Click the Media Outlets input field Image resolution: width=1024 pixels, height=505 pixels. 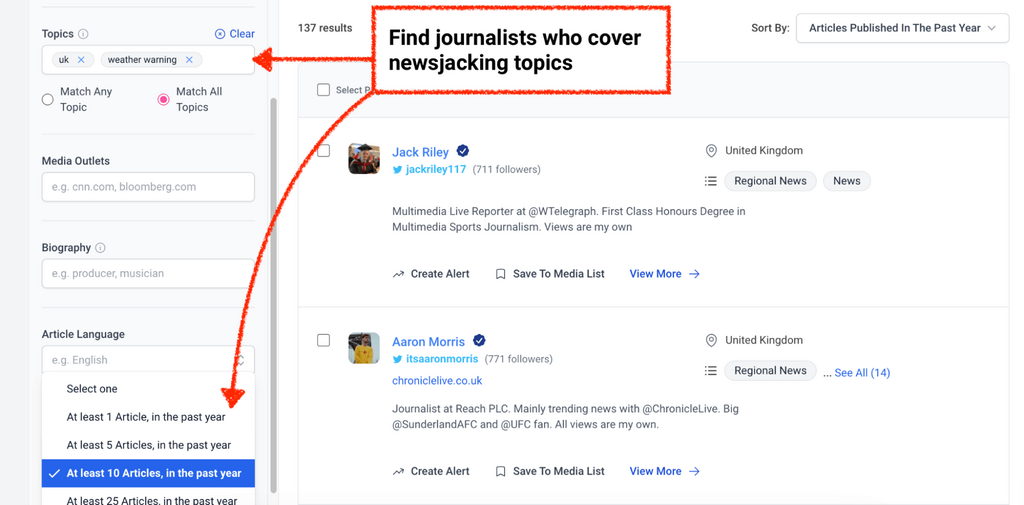click(x=147, y=187)
